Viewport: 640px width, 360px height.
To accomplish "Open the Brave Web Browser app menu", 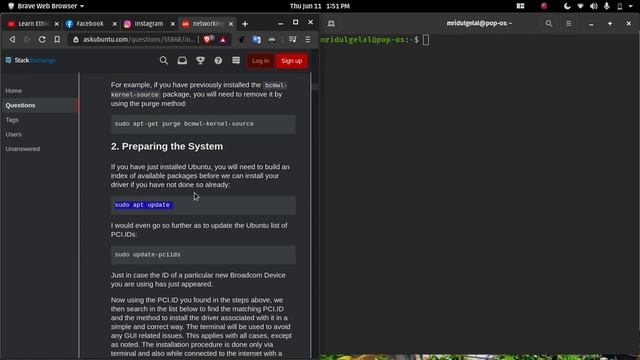I will tap(47, 6).
